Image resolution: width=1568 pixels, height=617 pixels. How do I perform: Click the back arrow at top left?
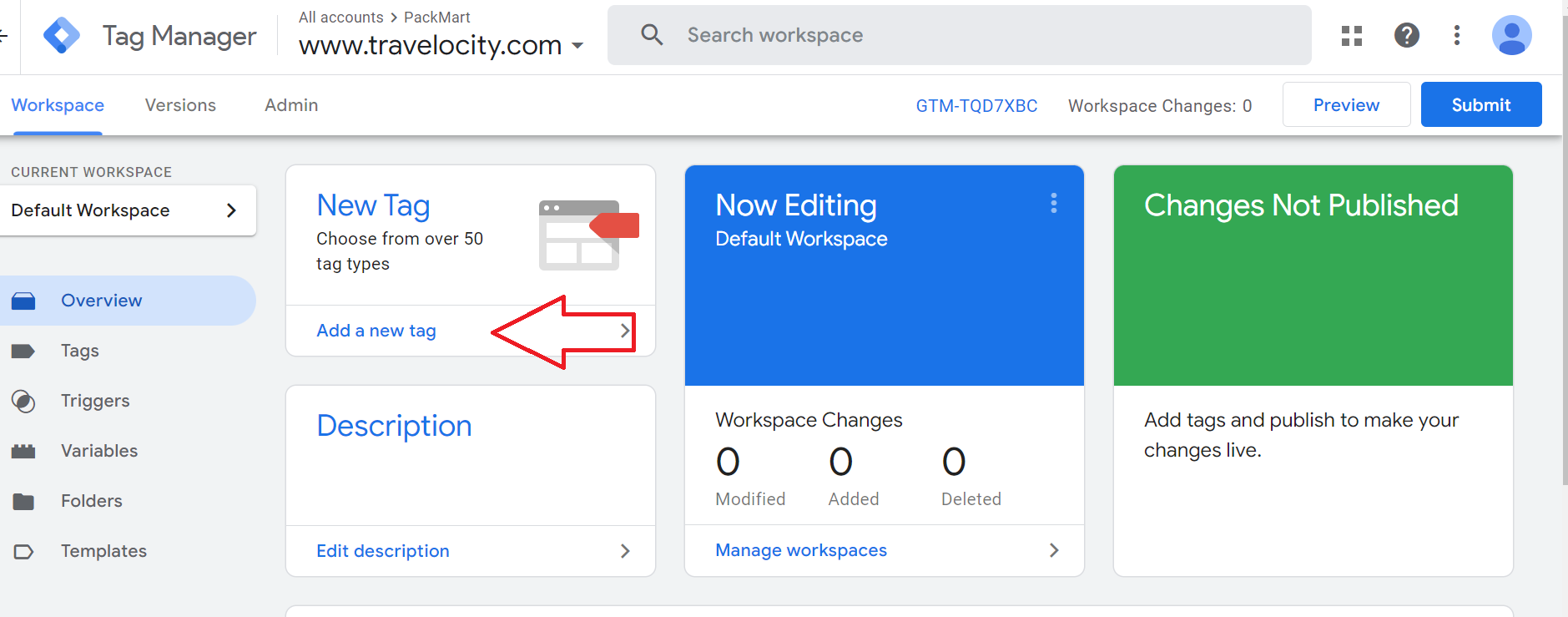pos(3,35)
